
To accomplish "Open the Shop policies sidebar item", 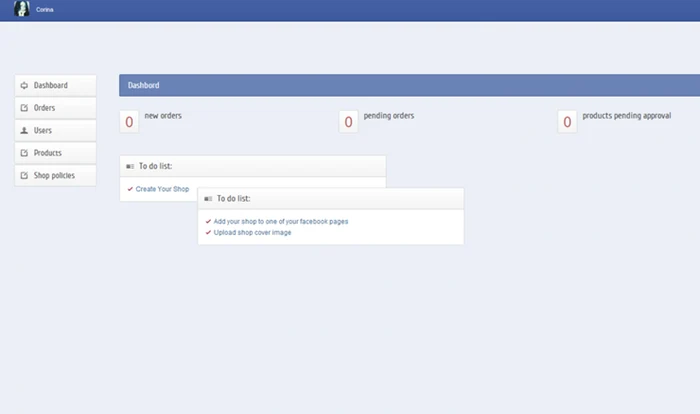I will (x=55, y=176).
